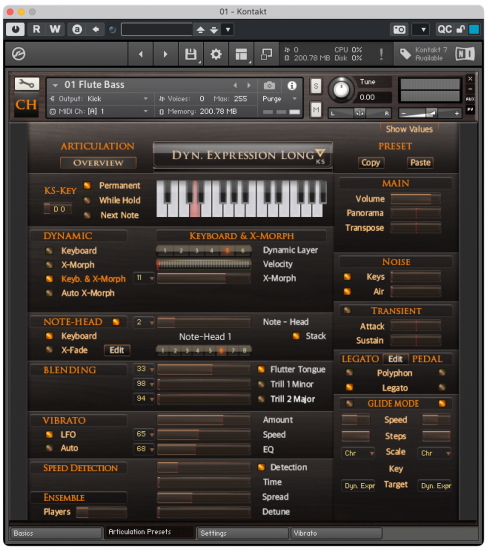Screen dimensions: 488x550
Task: Close the instrument with X icon
Action: [470, 79]
